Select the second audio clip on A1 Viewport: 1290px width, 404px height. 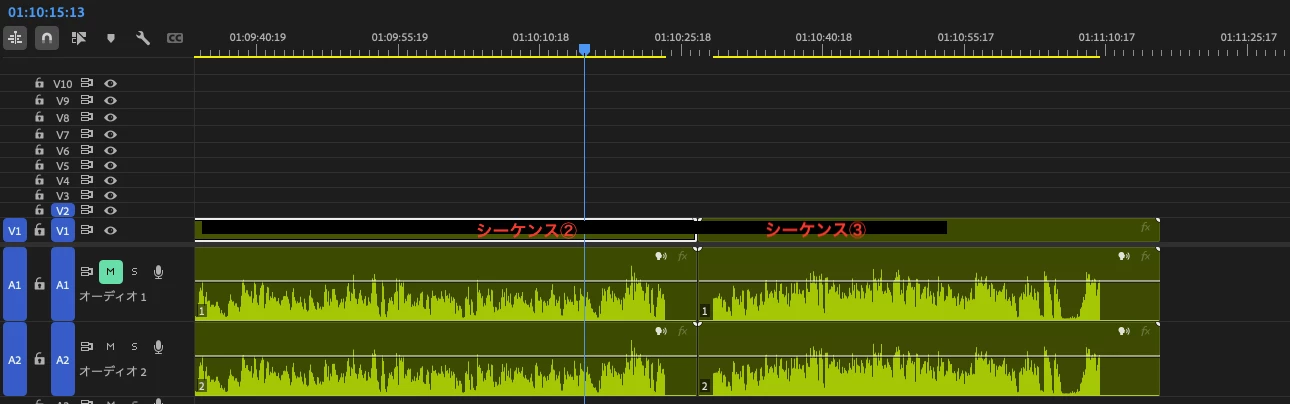tap(928, 284)
